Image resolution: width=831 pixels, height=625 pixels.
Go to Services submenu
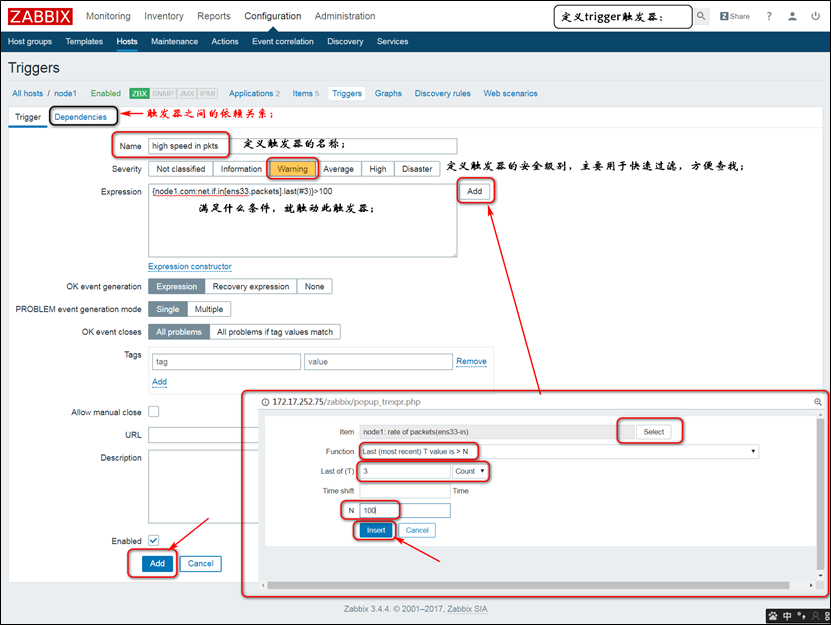(392, 41)
